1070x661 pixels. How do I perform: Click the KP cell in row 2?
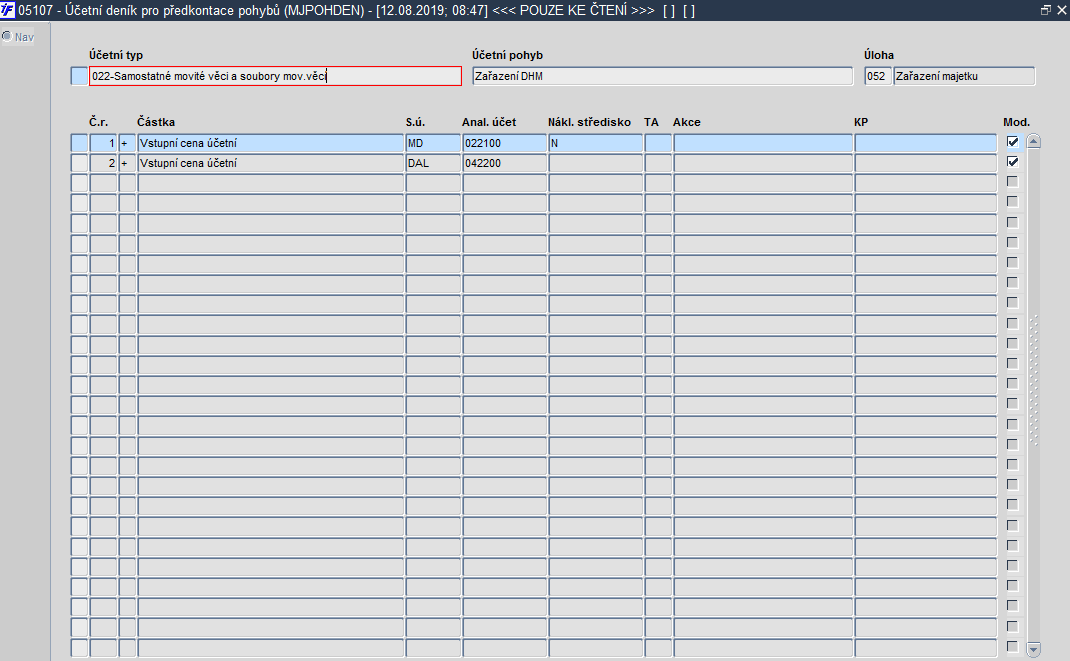tap(925, 163)
